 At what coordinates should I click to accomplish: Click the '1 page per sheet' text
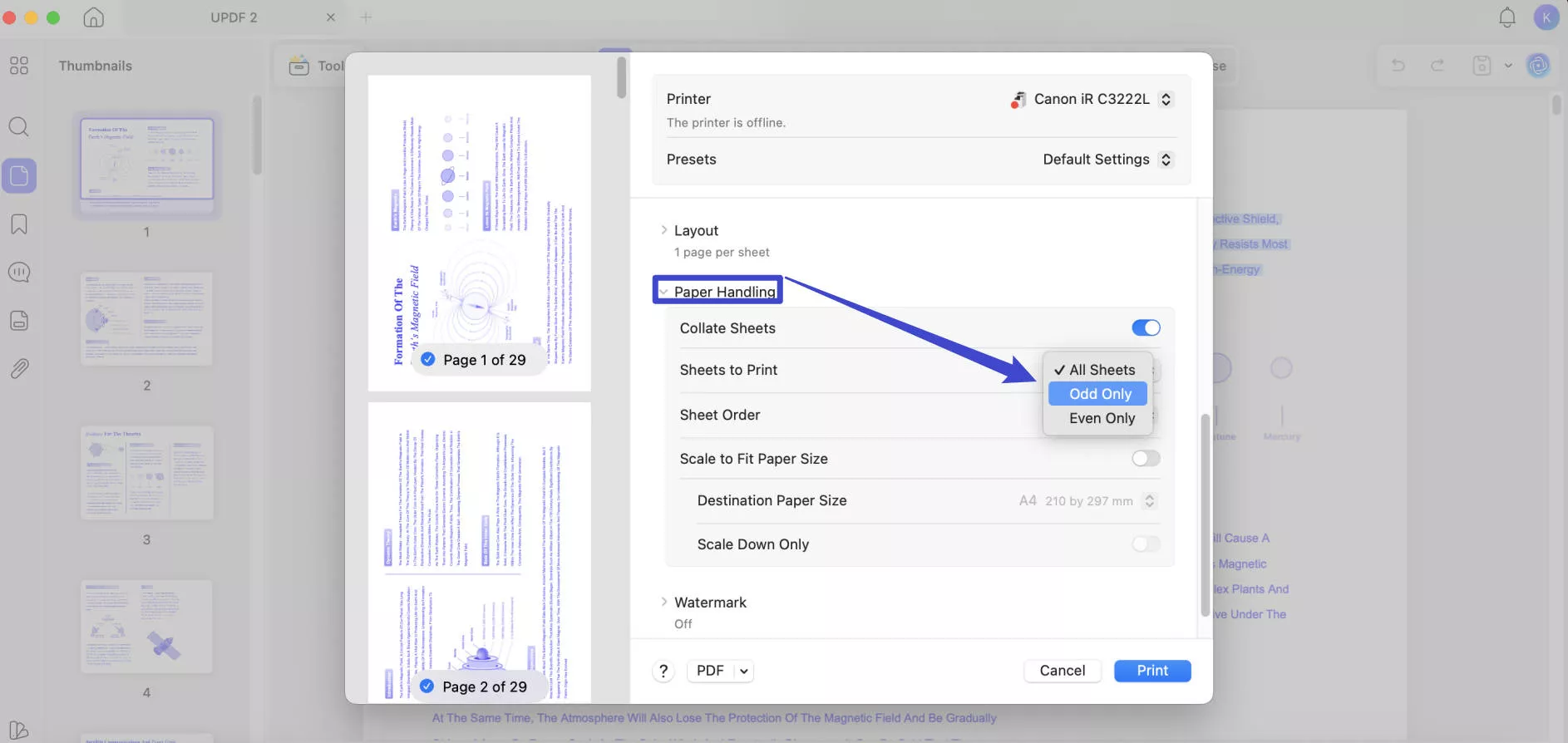[x=722, y=253]
